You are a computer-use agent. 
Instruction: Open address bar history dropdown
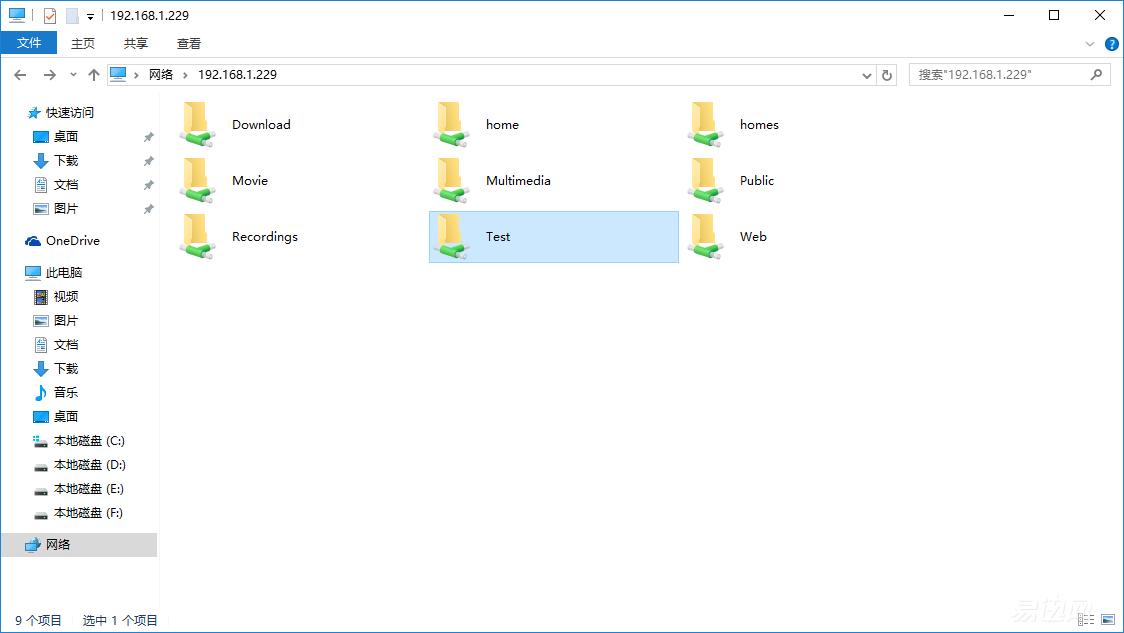(x=867, y=75)
